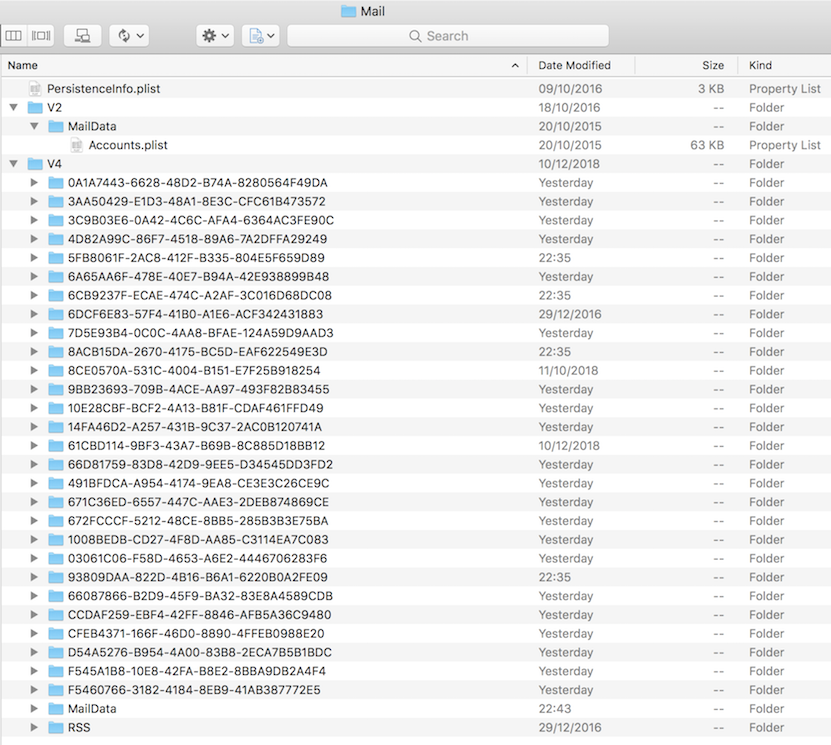Click folder icon of 8CE0570A-531C-4004-B151-E7F25B918254

[56, 370]
